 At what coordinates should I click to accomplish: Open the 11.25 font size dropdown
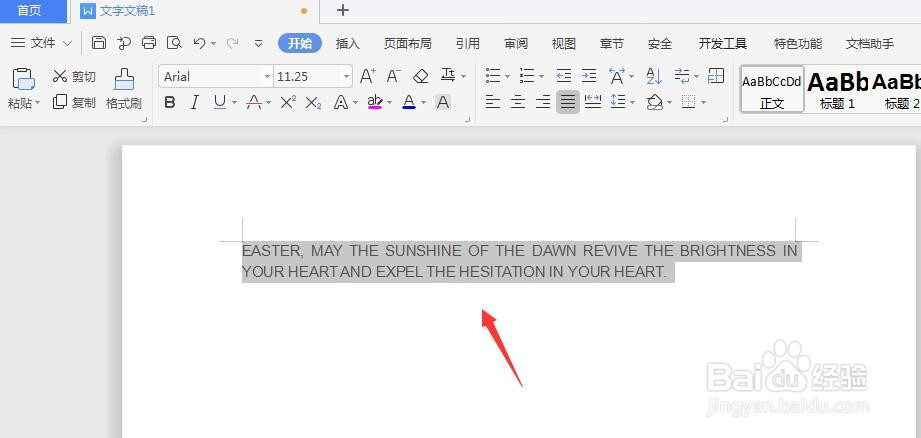(x=347, y=76)
